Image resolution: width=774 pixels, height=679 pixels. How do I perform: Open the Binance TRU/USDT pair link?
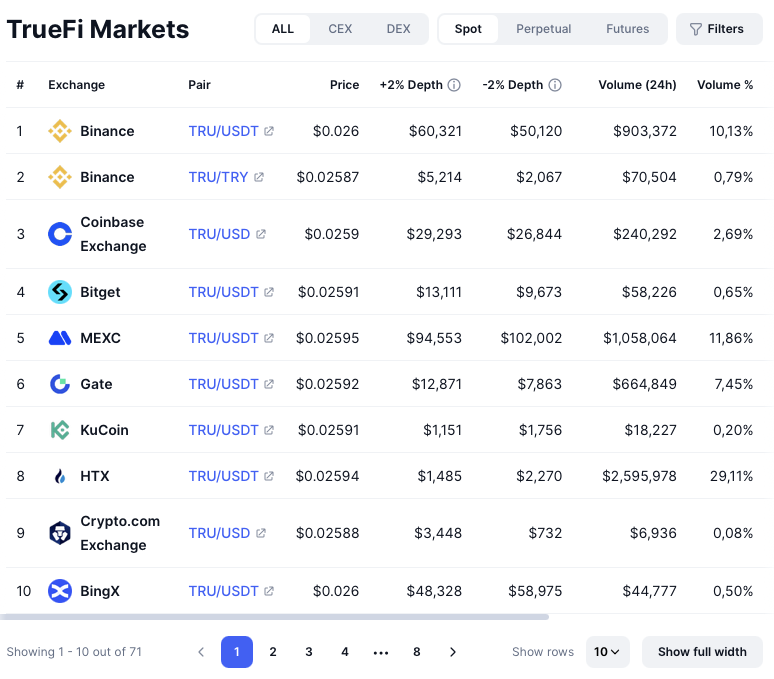223,131
